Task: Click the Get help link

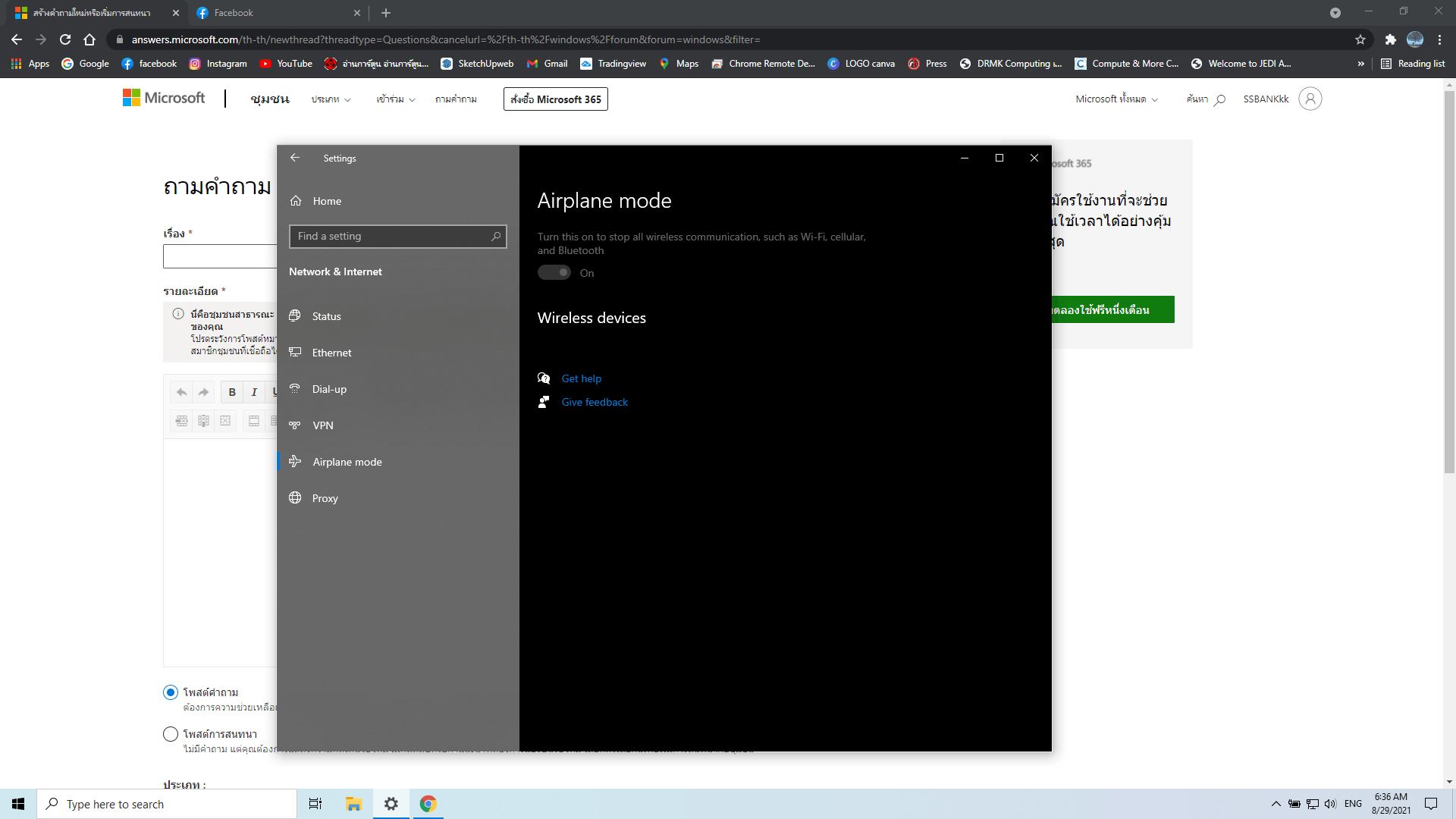Action: tap(581, 378)
